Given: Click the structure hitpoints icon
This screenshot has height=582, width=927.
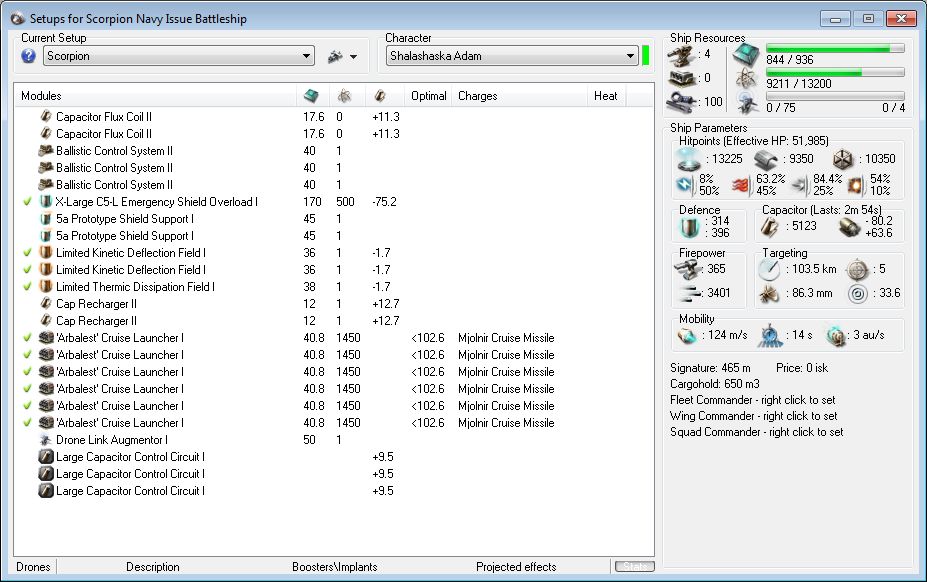Looking at the screenshot, I should (x=842, y=159).
